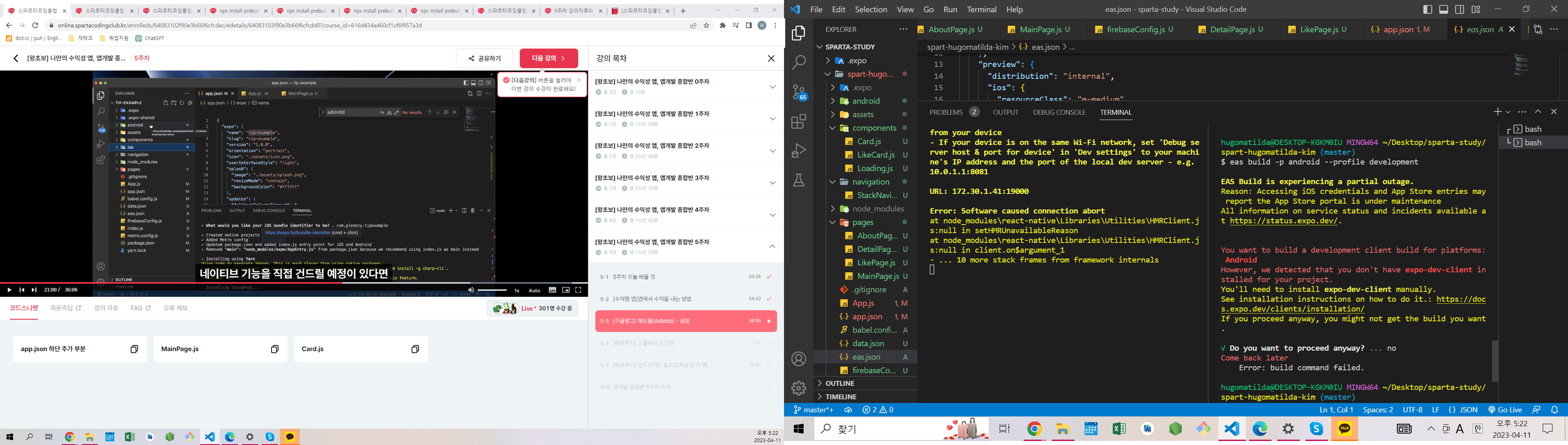
Task: Adjust the lecture video volume slider
Action: coord(492,290)
